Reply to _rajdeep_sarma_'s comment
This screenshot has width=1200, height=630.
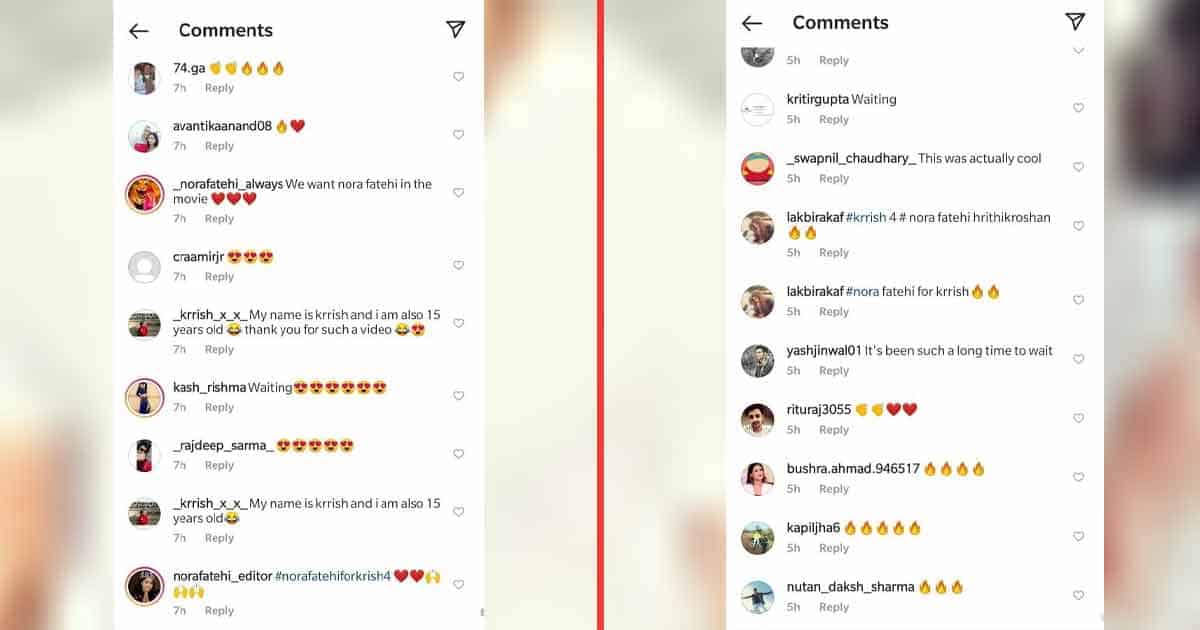[219, 465]
